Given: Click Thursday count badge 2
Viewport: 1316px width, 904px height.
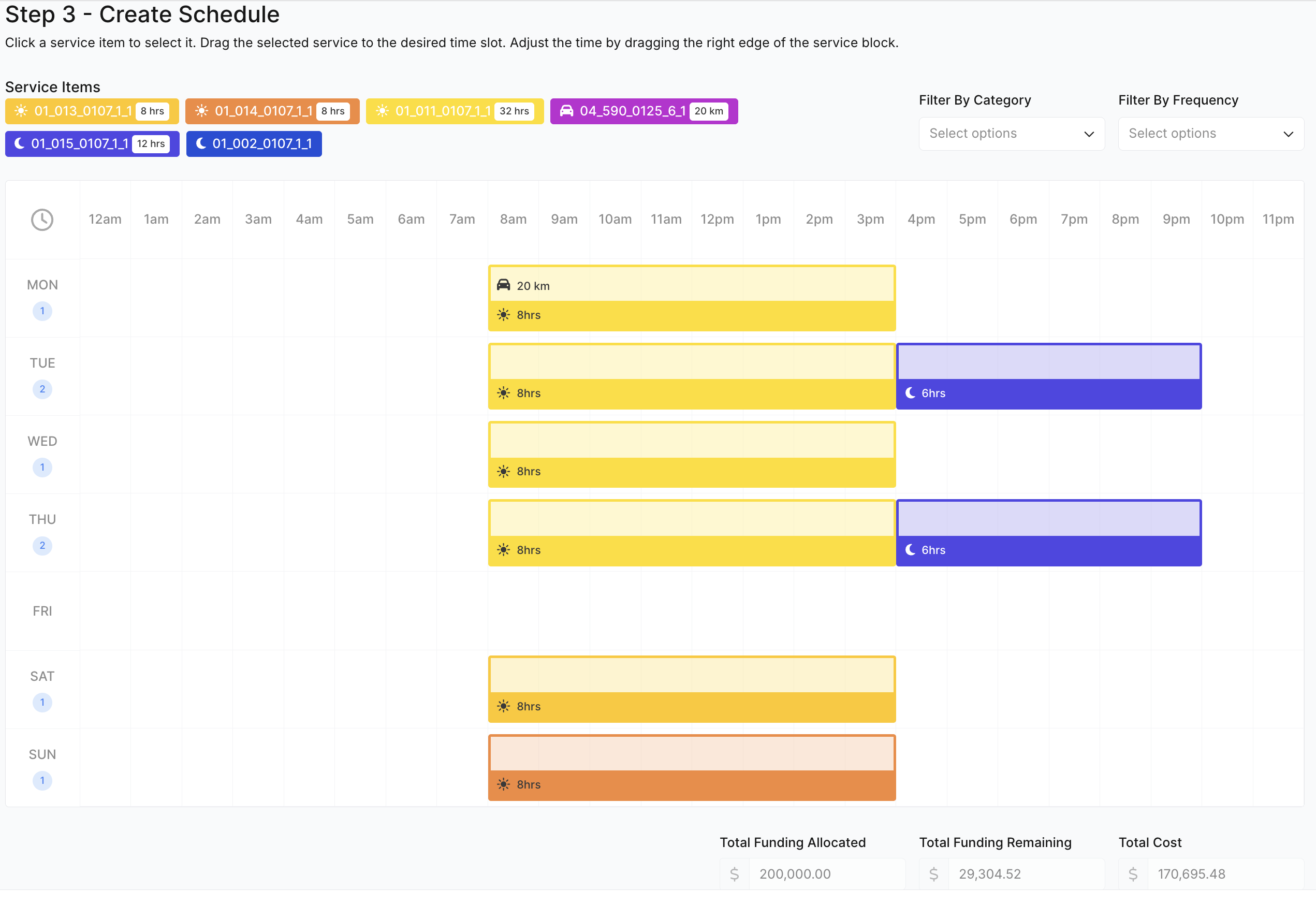Looking at the screenshot, I should pyautogui.click(x=42, y=546).
